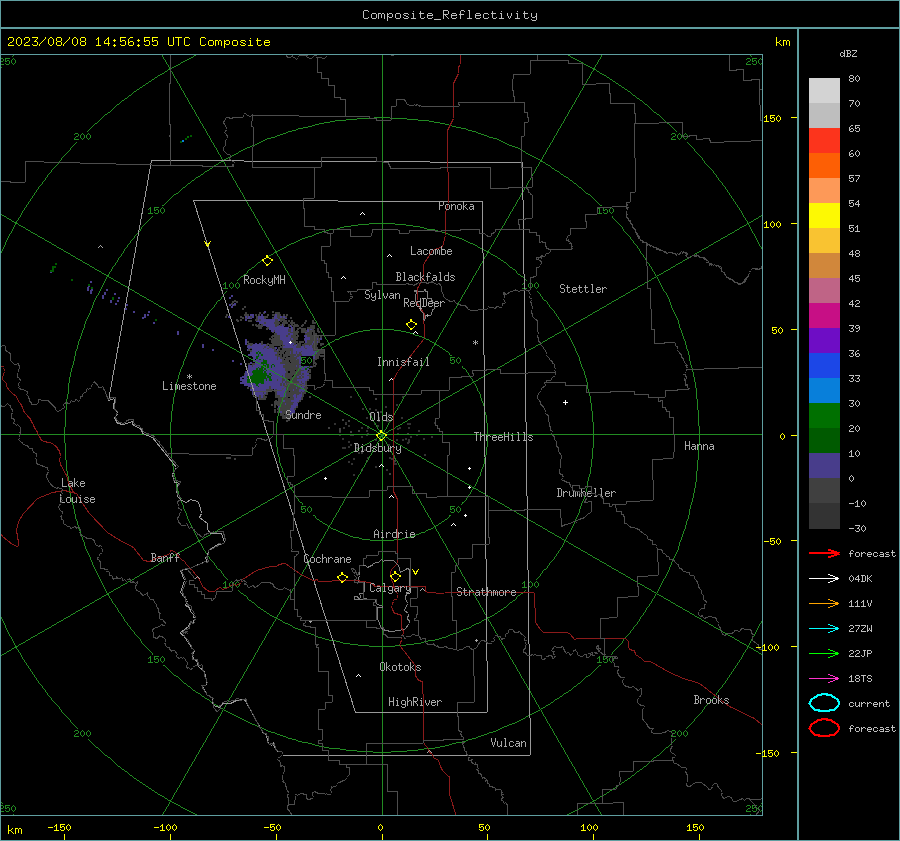
Task: Select the slate-purple 10 dBZ color swatch
Action: click(824, 465)
